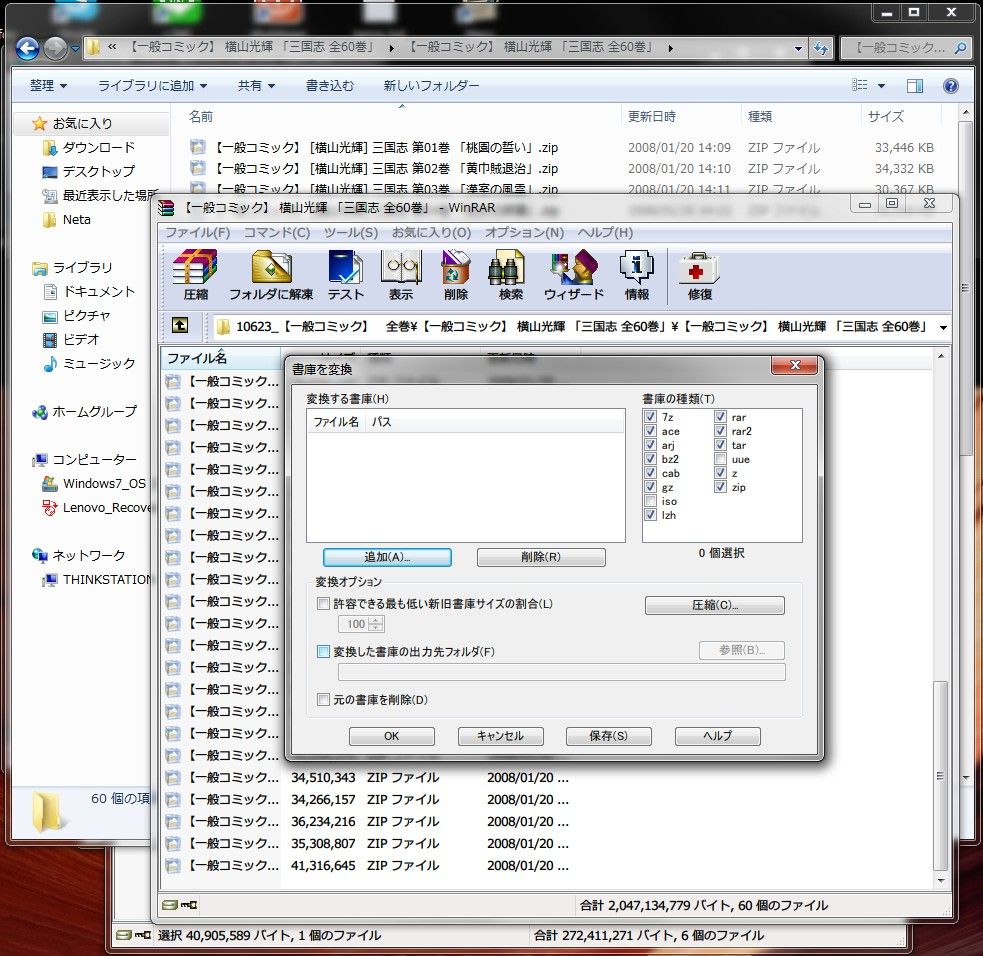Screen dimensions: 983x956
Task: Click the ヘルプ button in the dialog
Action: [x=717, y=736]
